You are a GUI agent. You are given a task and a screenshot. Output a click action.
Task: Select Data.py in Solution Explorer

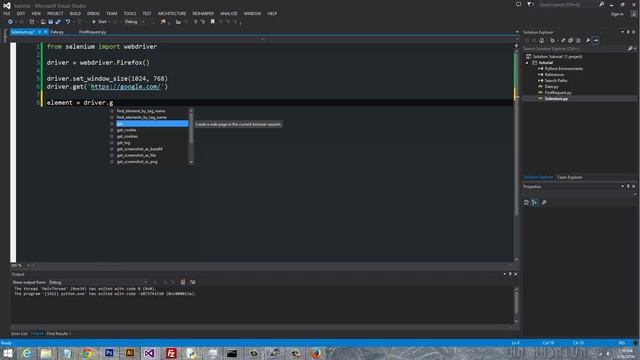coord(551,87)
